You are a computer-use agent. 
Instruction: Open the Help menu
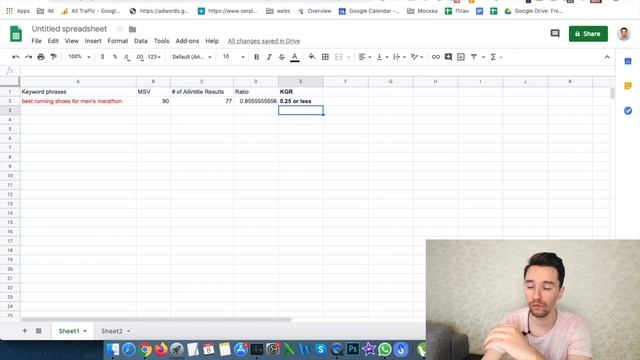point(211,41)
